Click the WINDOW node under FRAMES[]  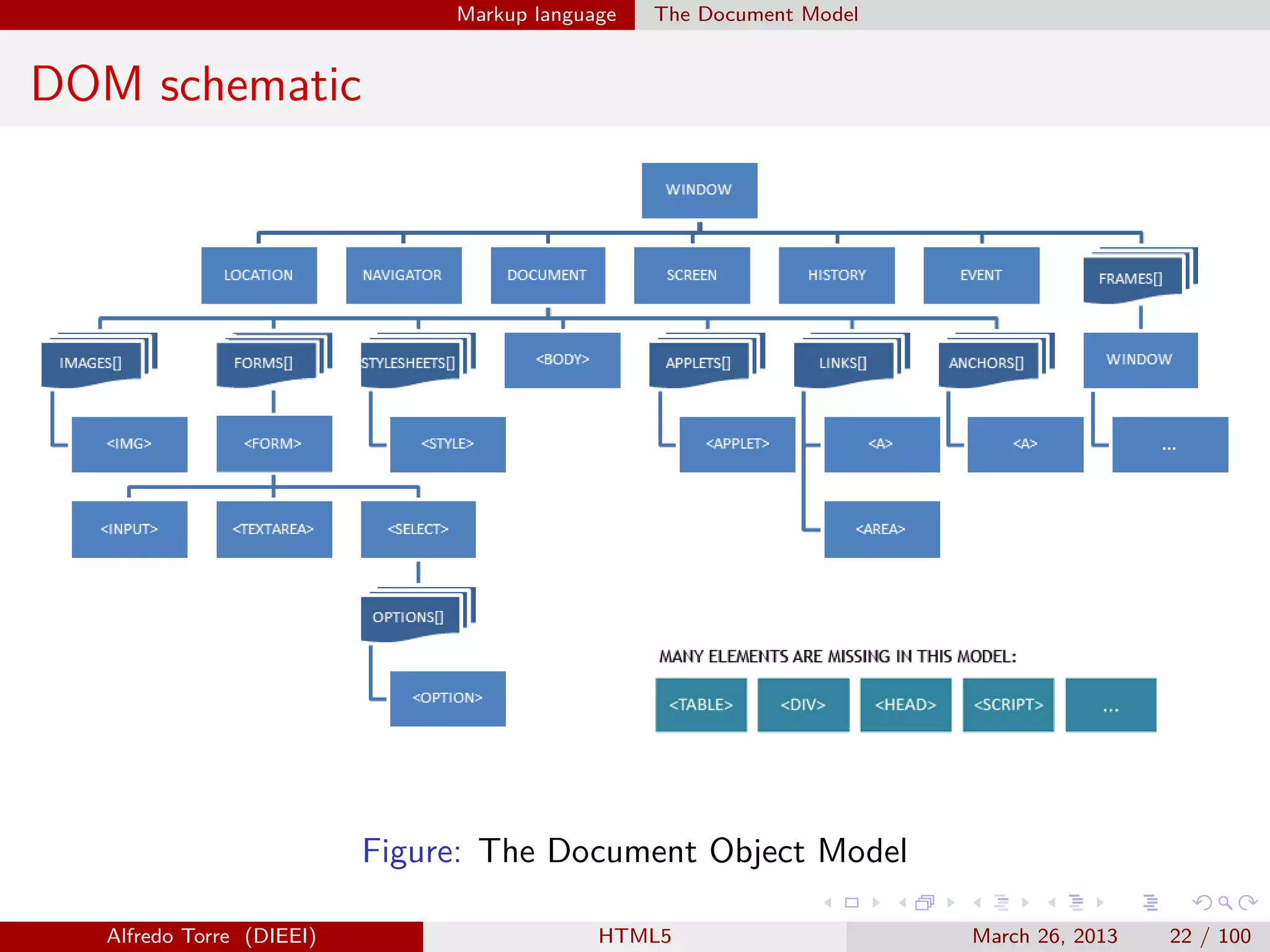coord(1141,360)
